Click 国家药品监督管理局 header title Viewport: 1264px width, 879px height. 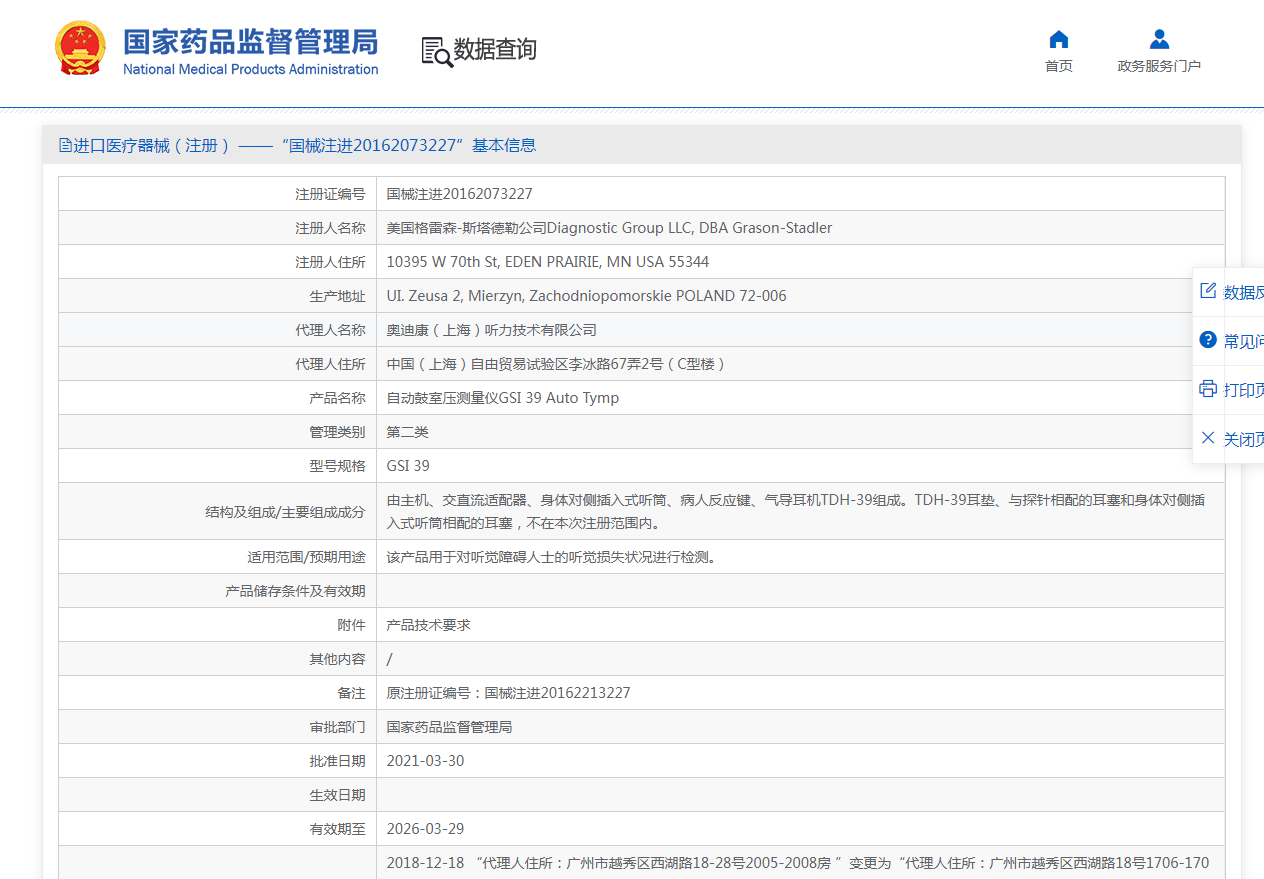[x=251, y=42]
